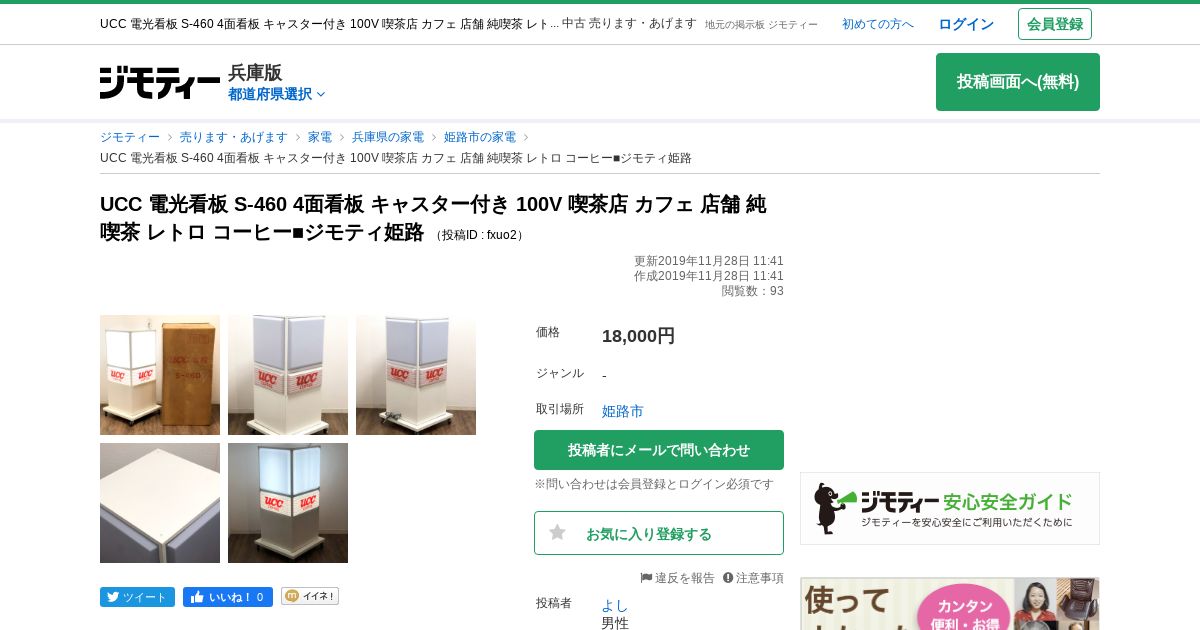Share with the Twitter ツイート button
Screen dimensions: 1200x630
tap(137, 597)
